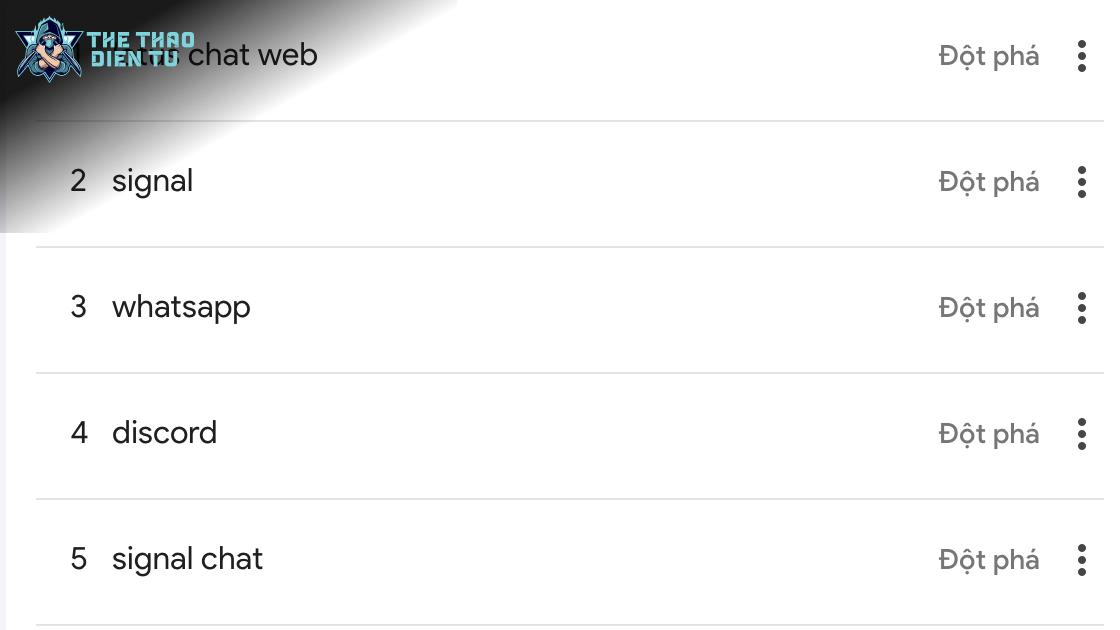Open three-dot menu for whatsapp query
Image resolution: width=1120 pixels, height=630 pixels.
click(x=1081, y=308)
